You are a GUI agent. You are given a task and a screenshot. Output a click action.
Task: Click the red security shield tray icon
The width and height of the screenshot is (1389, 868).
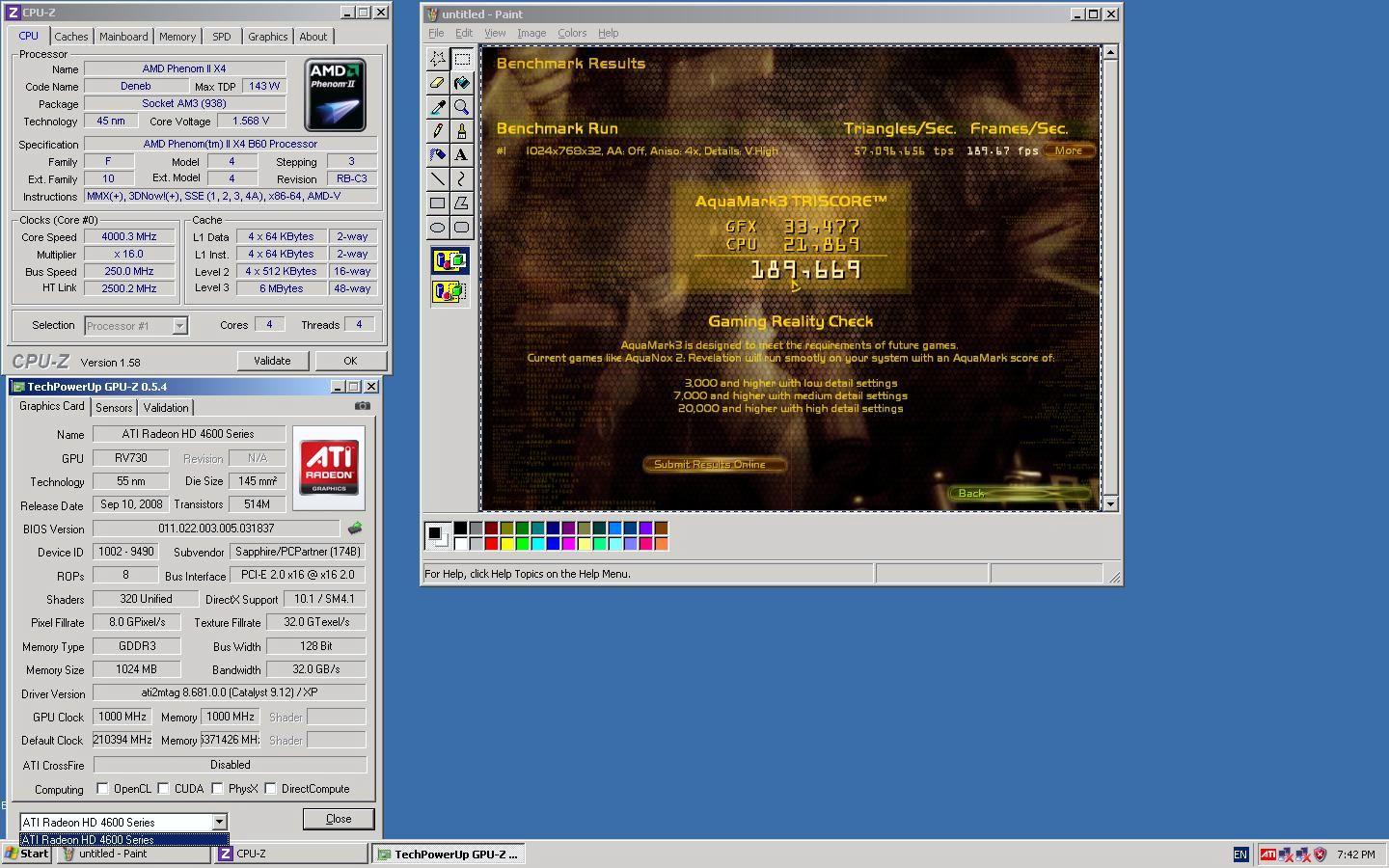point(1321,854)
